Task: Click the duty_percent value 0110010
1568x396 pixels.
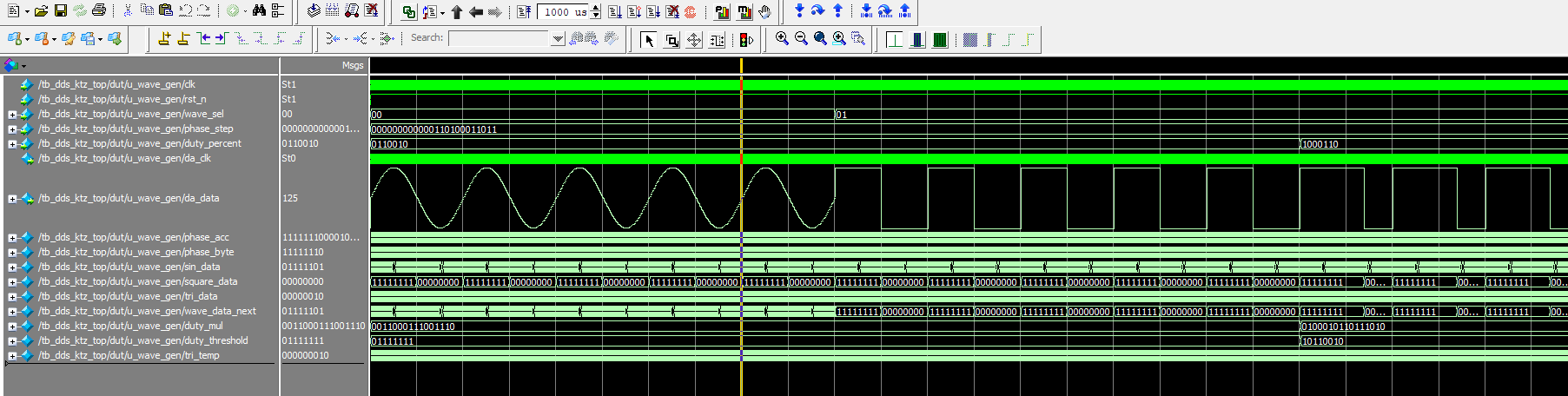Action: [x=300, y=143]
